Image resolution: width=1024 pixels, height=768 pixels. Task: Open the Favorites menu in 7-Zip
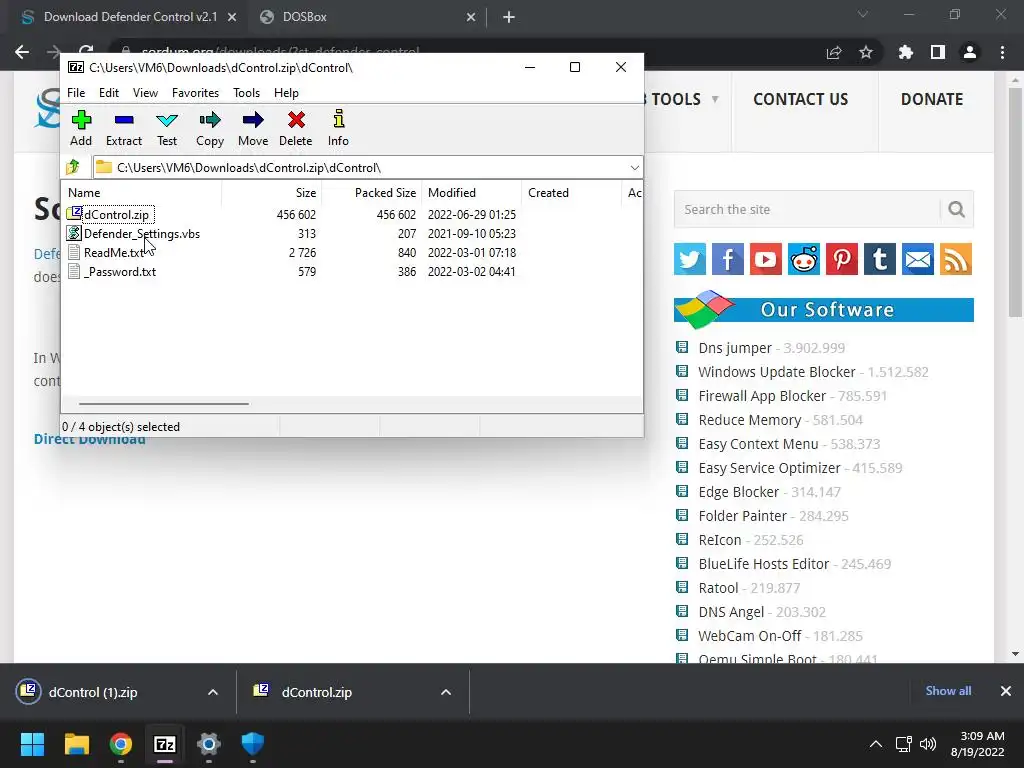(x=195, y=93)
